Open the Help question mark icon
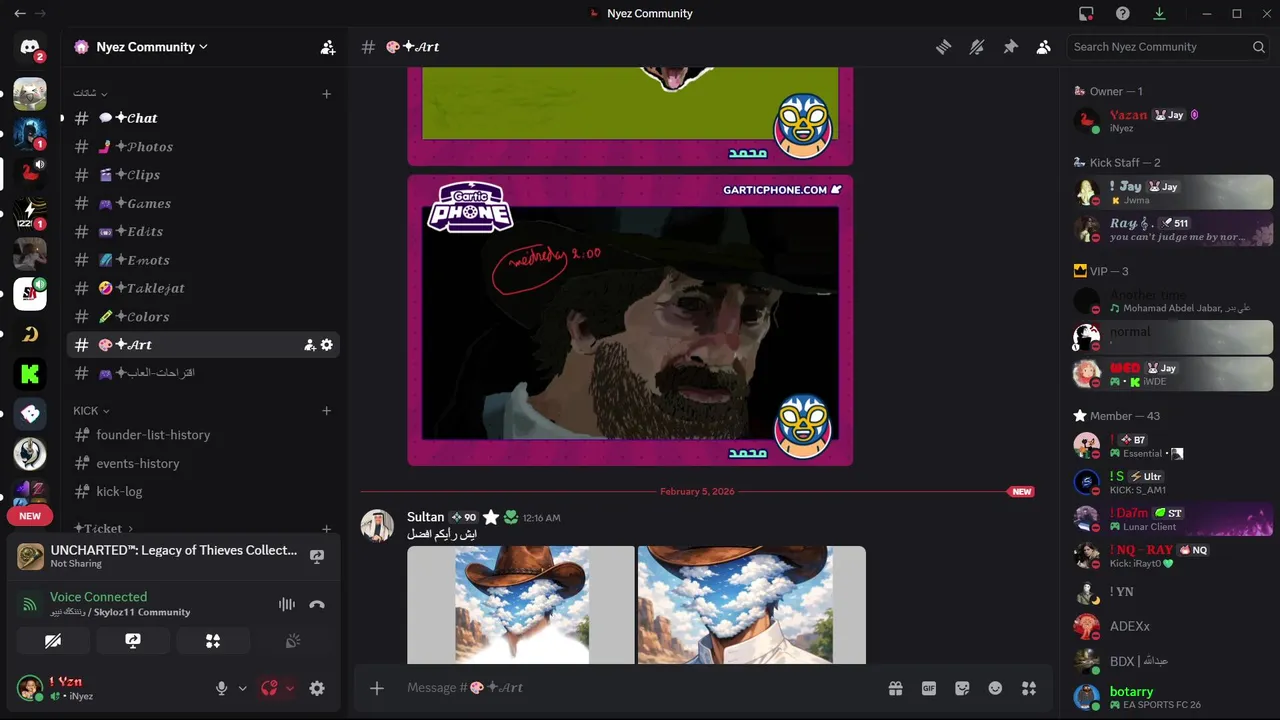This screenshot has width=1280, height=720. (1123, 13)
